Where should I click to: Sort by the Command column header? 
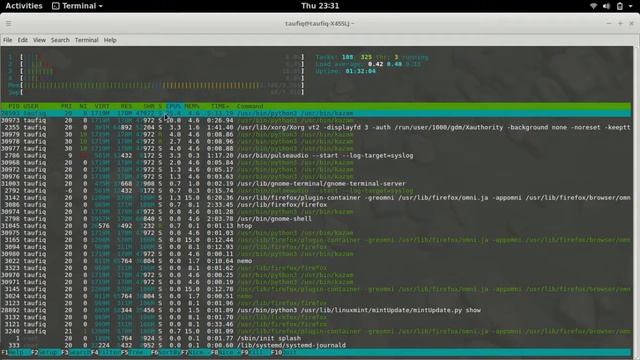250,106
